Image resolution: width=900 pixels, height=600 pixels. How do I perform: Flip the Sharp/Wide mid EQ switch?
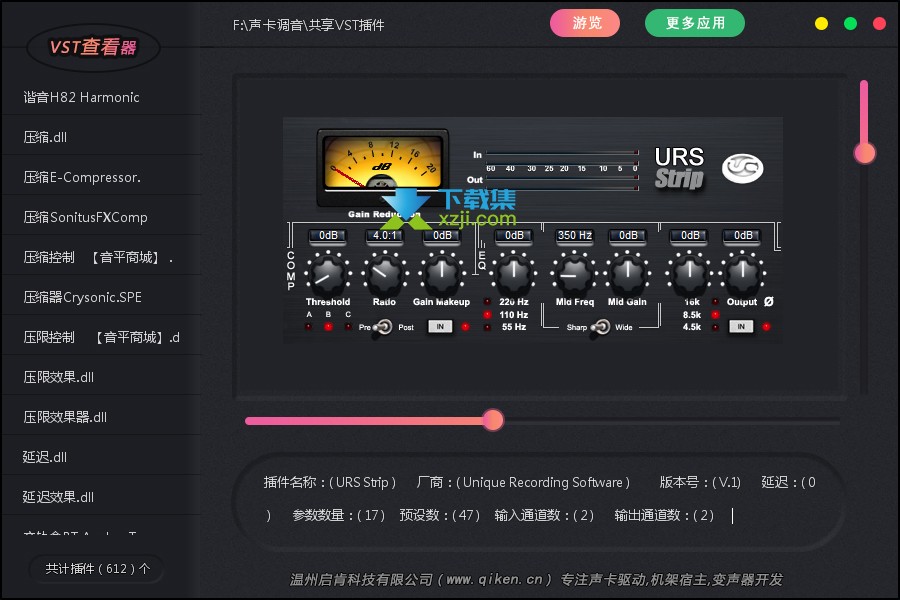[601, 327]
